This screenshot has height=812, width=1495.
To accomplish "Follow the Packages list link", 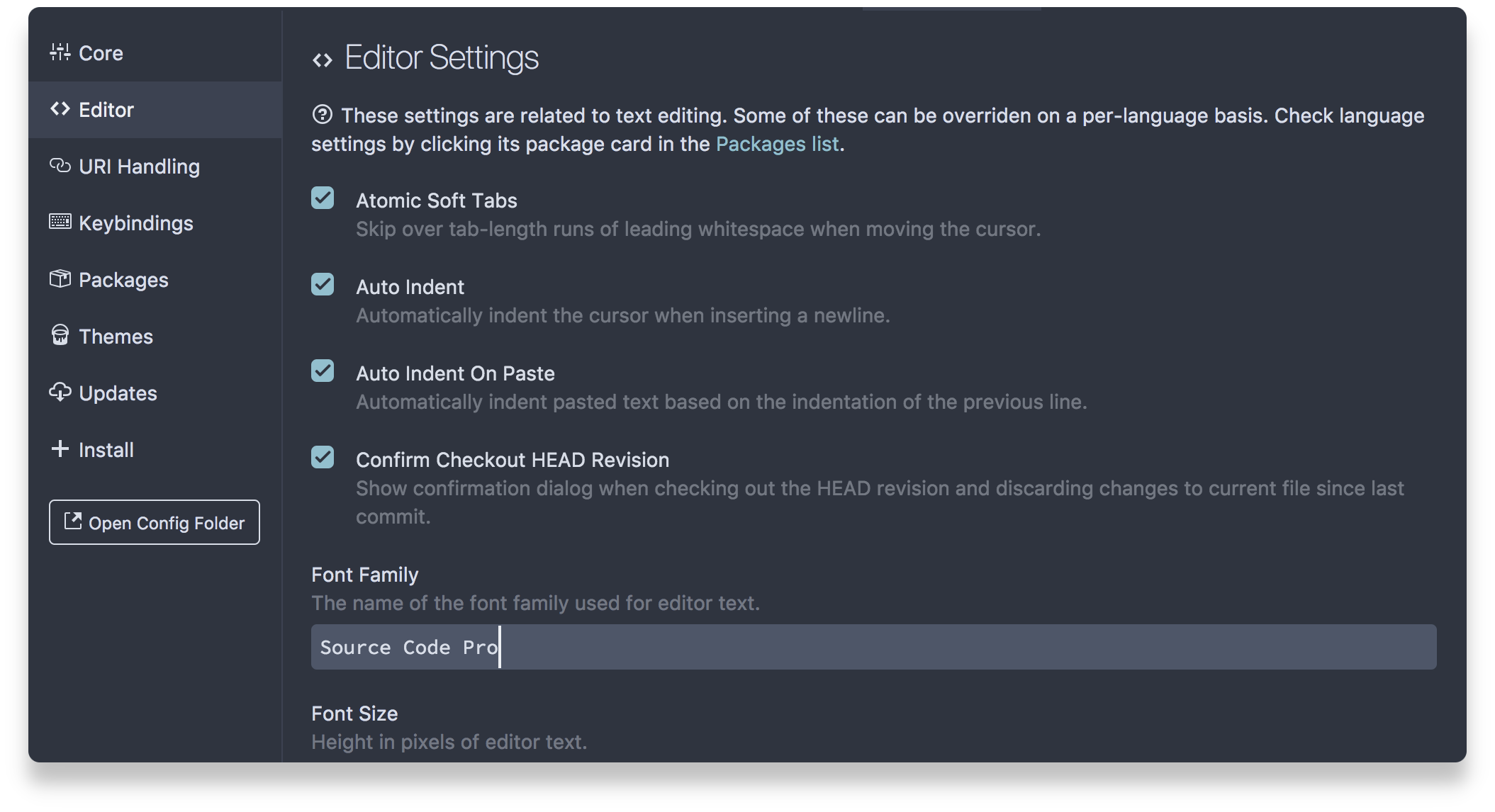I will point(777,144).
